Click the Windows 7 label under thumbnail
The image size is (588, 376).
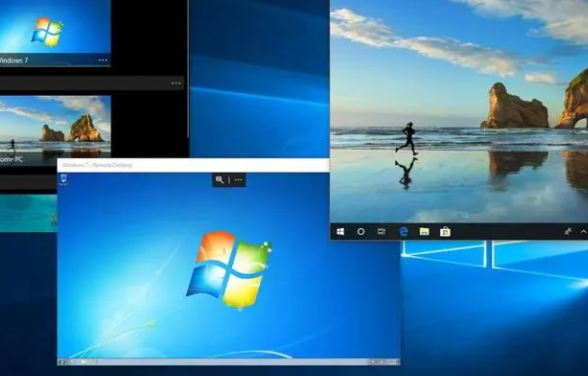coord(14,60)
